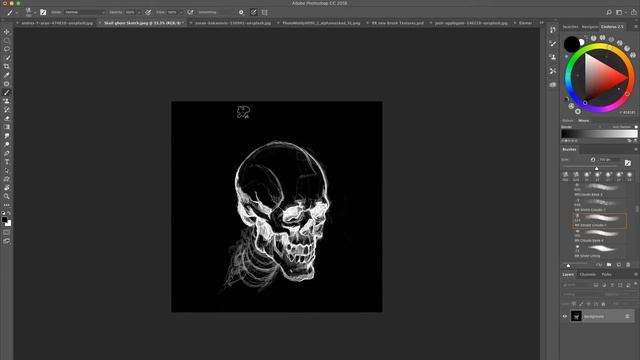Delete brush with Brushes panel trash icon
The width and height of the screenshot is (640, 360).
click(628, 265)
